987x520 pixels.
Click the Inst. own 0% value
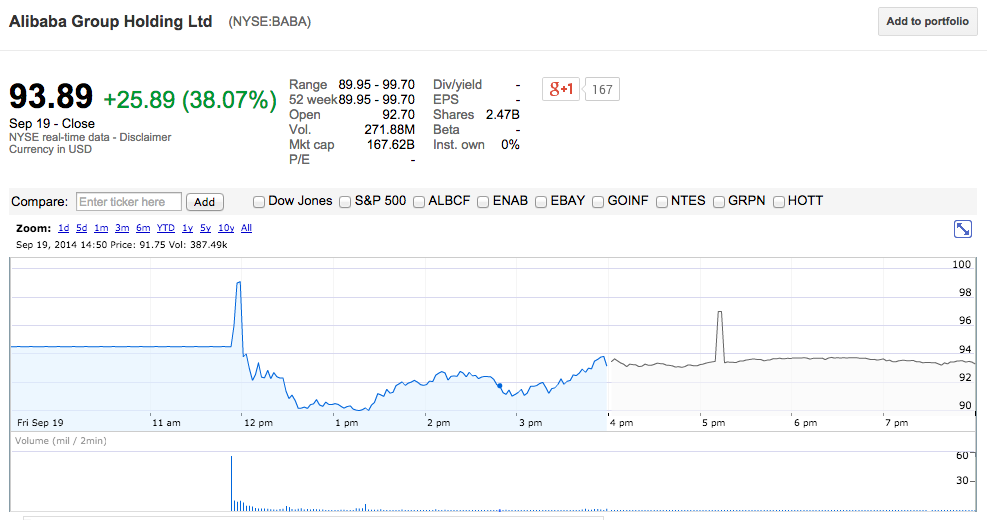[510, 145]
